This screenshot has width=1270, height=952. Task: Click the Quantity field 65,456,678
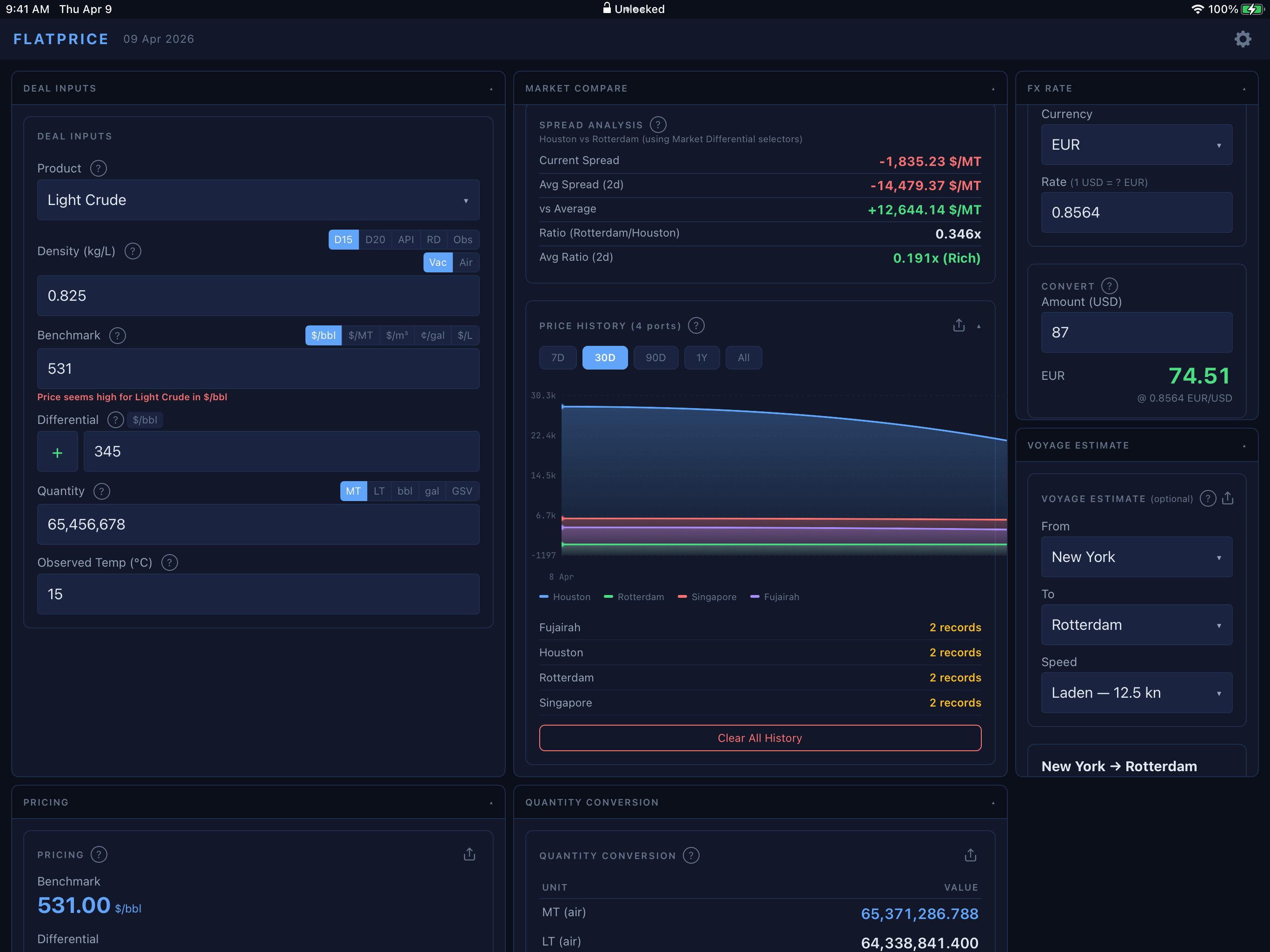(x=258, y=524)
